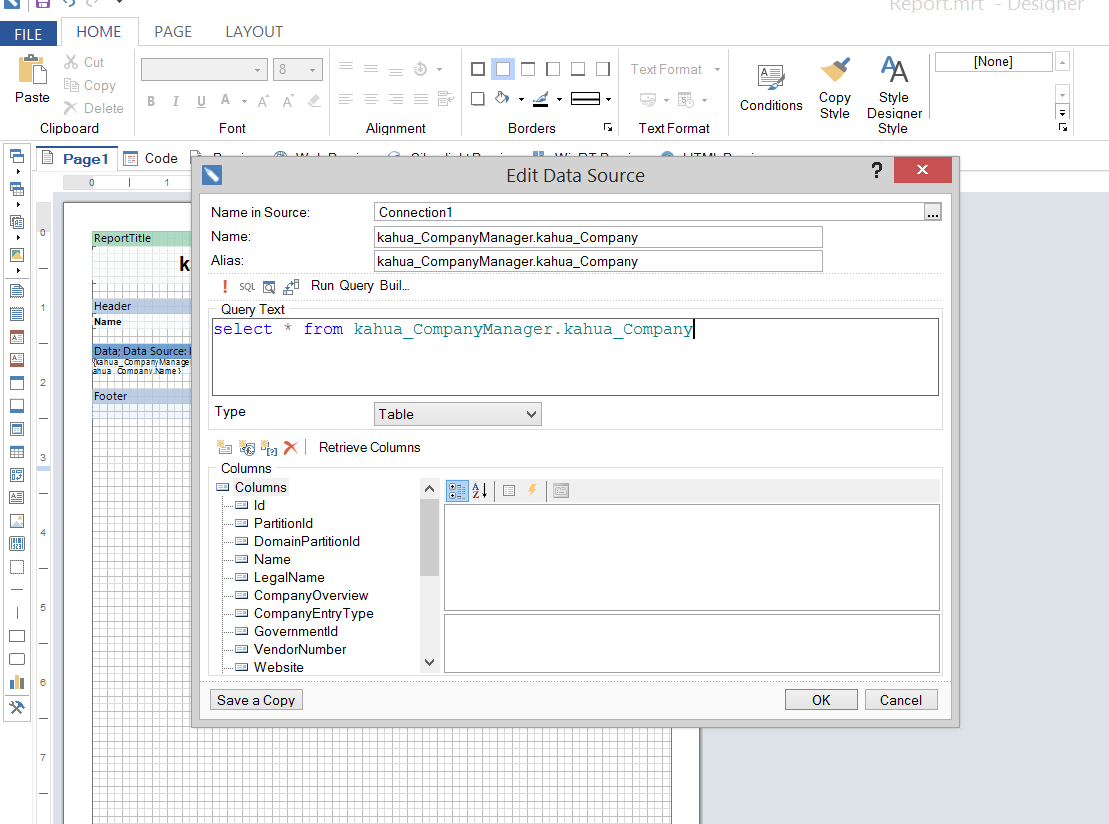The height and width of the screenshot is (824, 1109).
Task: Select the Columns root tree node
Action: pyautogui.click(x=260, y=487)
